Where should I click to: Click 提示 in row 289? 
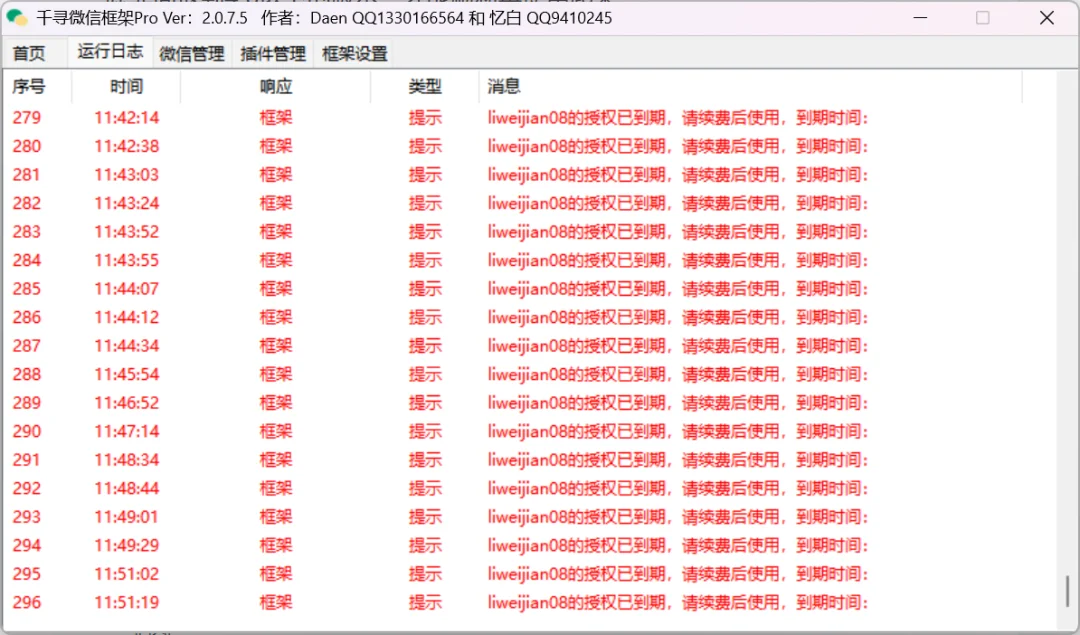pyautogui.click(x=425, y=403)
